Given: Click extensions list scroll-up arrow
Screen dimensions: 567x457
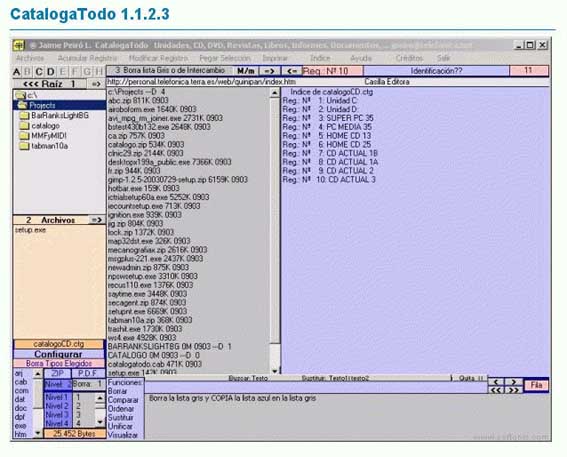Looking at the screenshot, I should [x=38, y=374].
